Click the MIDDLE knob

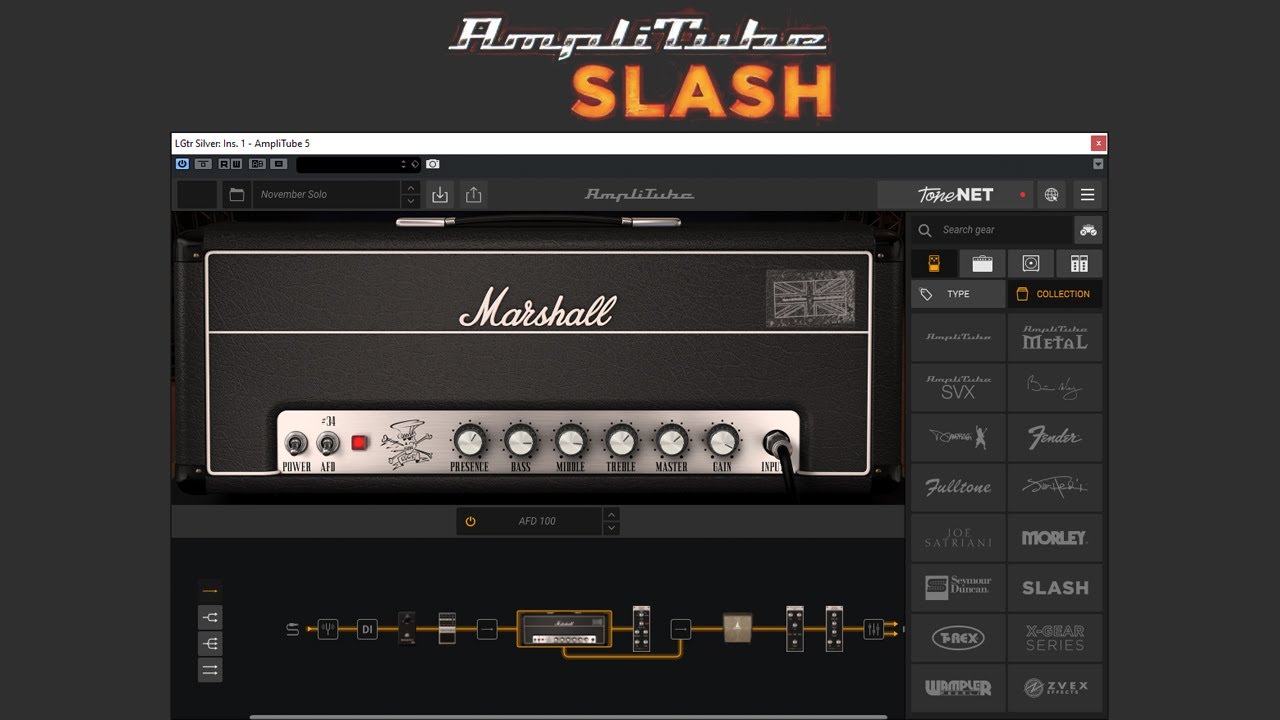[x=571, y=440]
